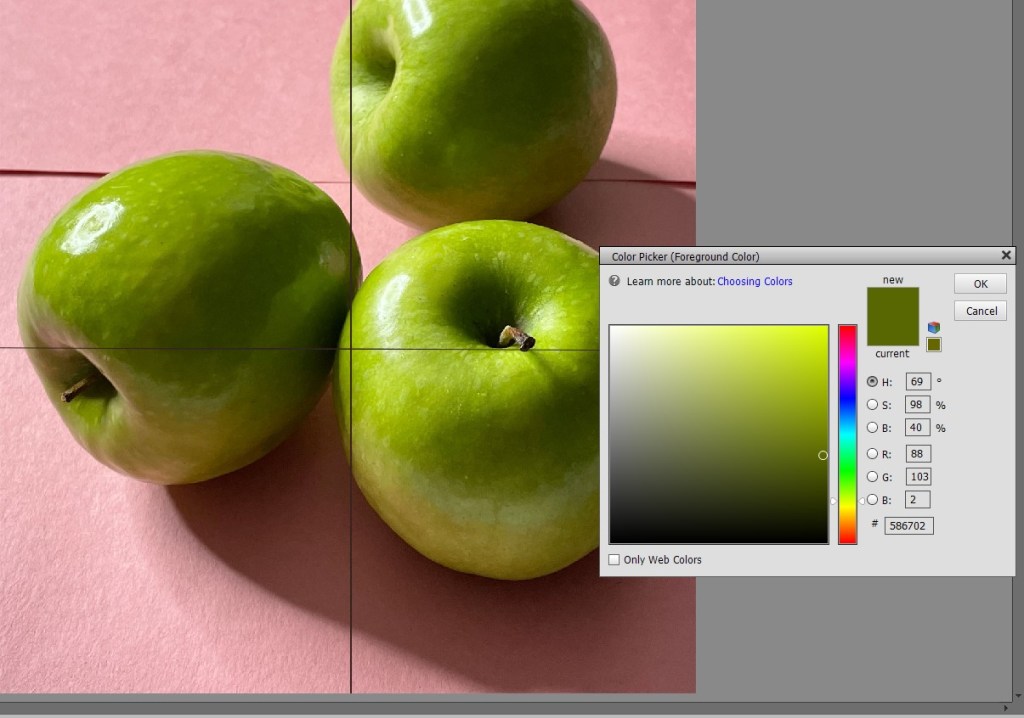1024x718 pixels.
Task: Click the H value field showing 69
Action: point(918,381)
